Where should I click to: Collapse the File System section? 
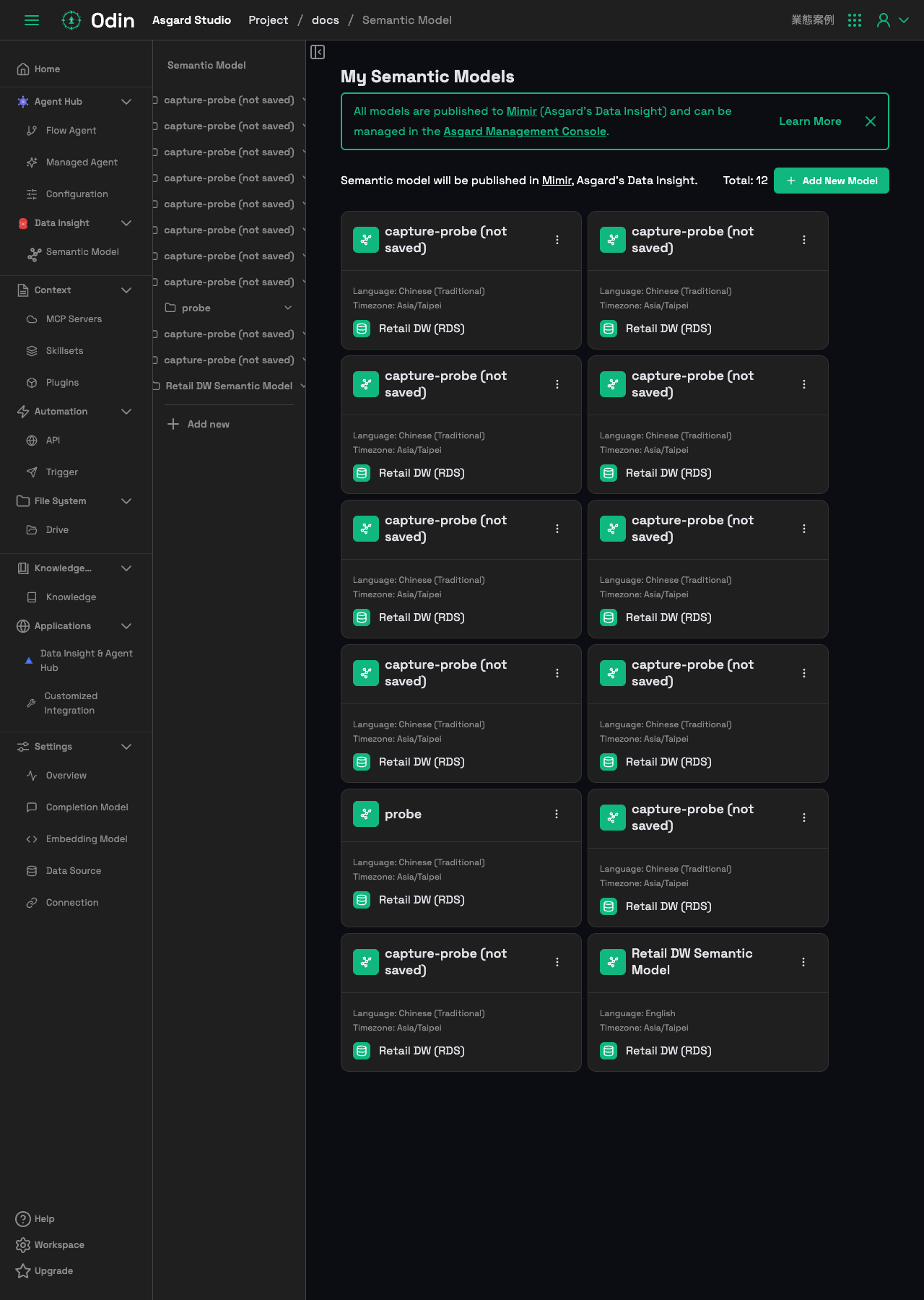click(126, 501)
